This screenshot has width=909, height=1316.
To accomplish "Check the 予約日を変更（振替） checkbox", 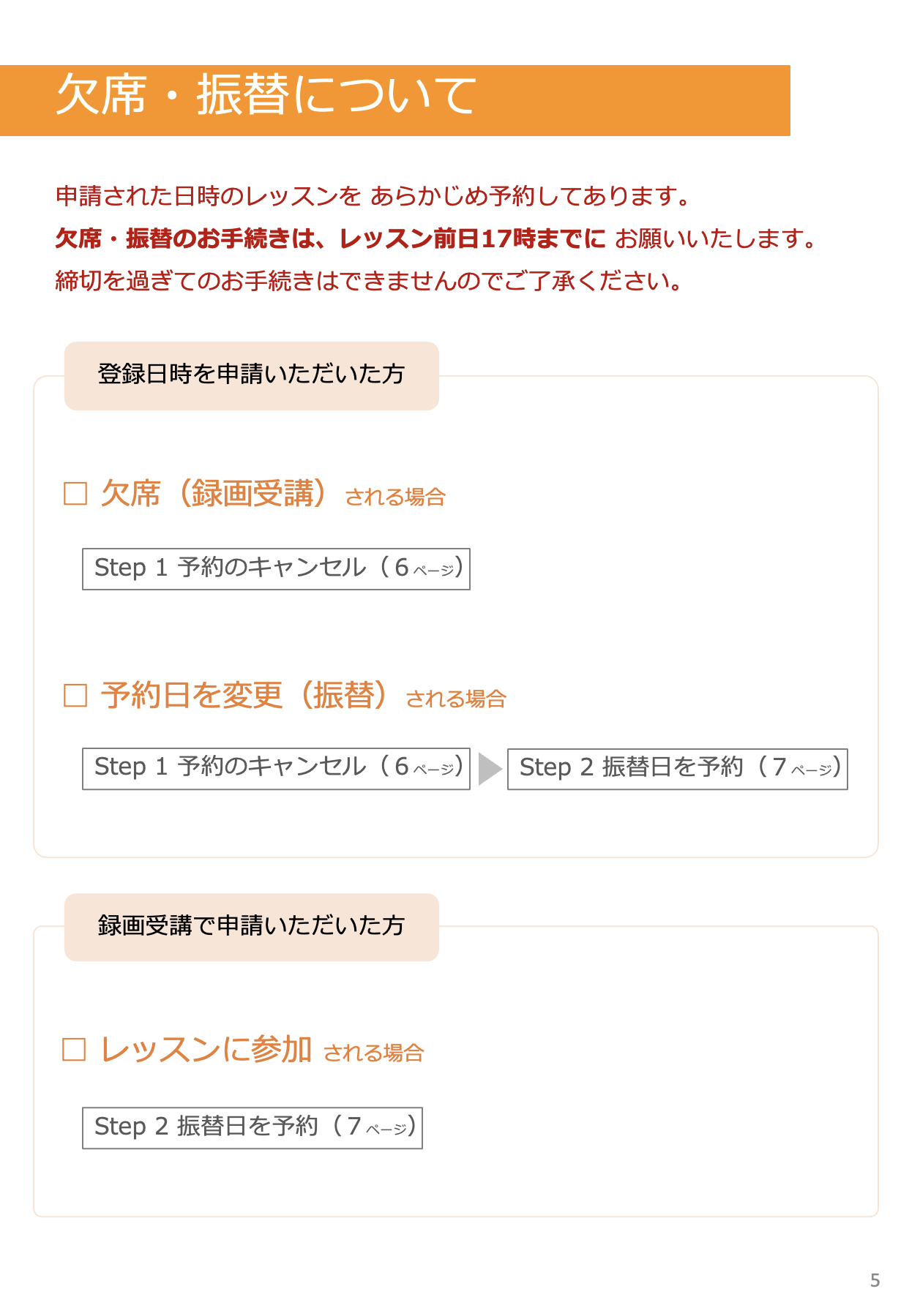I will tap(75, 695).
